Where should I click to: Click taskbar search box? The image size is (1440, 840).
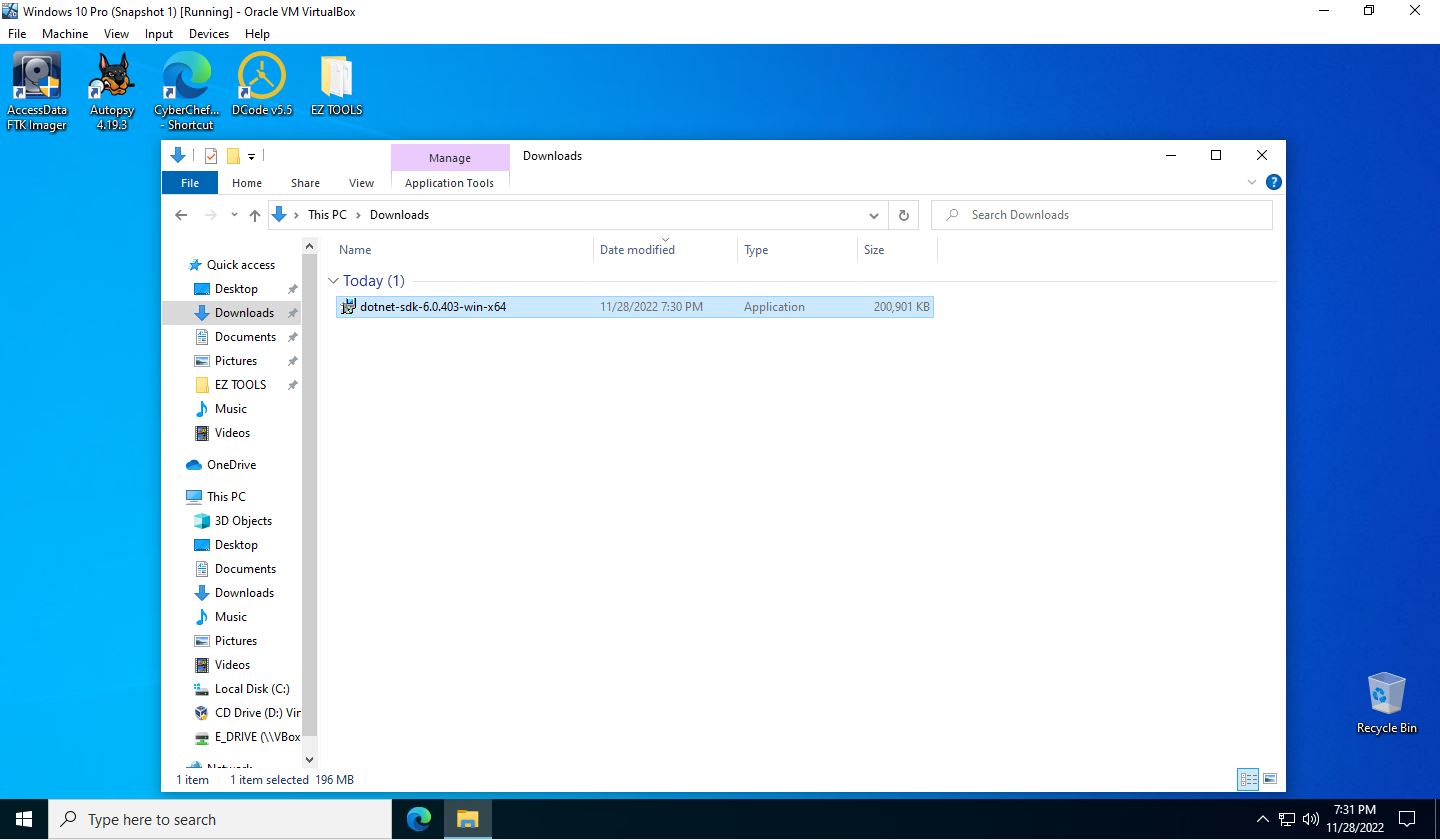pyautogui.click(x=220, y=820)
